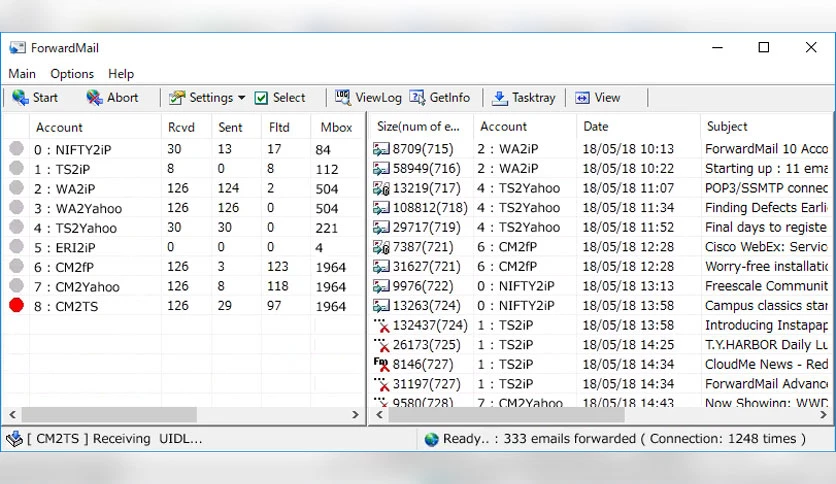The width and height of the screenshot is (836, 484).
Task: Click '[ CM2TS ] Receiving UIDL...' status text
Action: click(x=115, y=439)
